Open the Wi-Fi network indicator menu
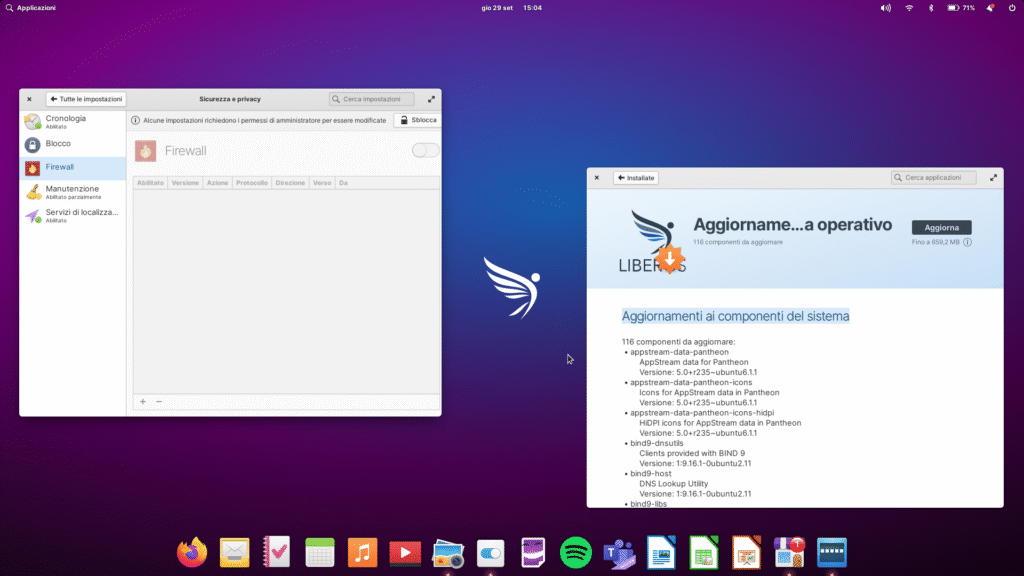1024x576 pixels. pyautogui.click(x=909, y=8)
